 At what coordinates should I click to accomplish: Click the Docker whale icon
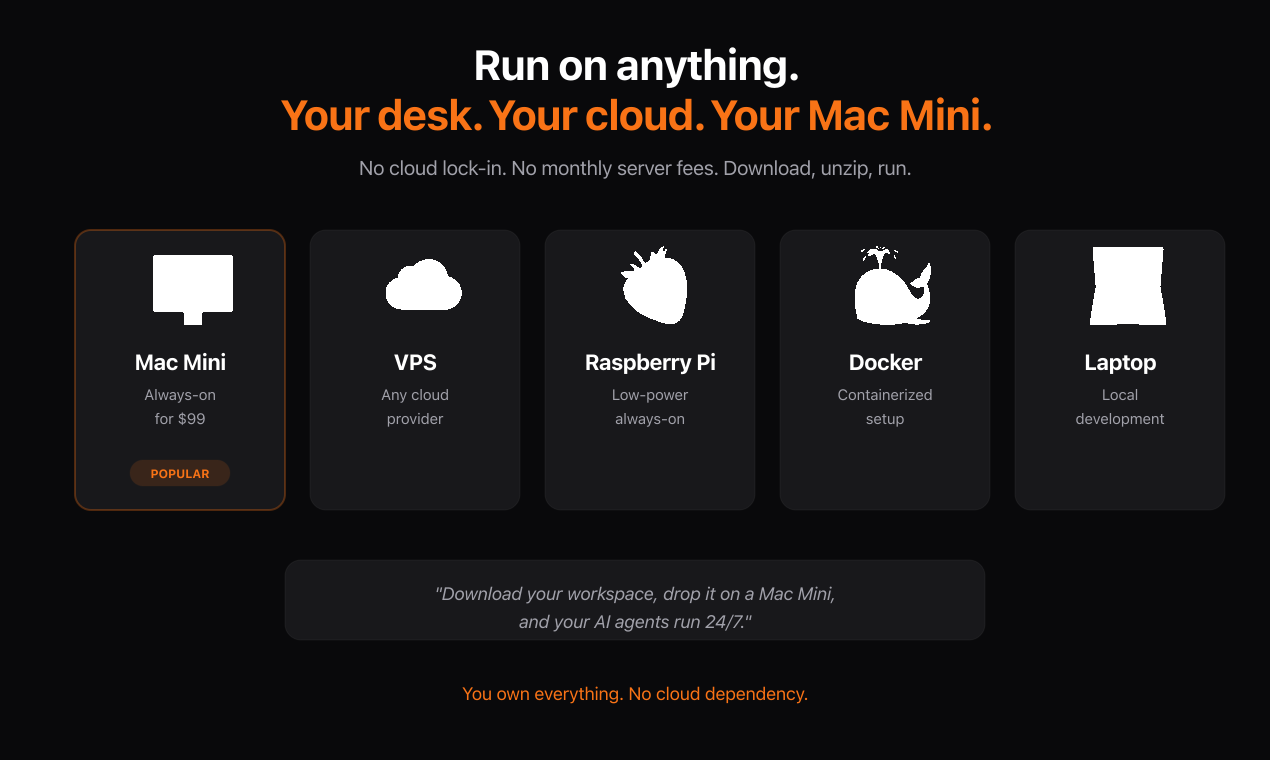point(893,286)
